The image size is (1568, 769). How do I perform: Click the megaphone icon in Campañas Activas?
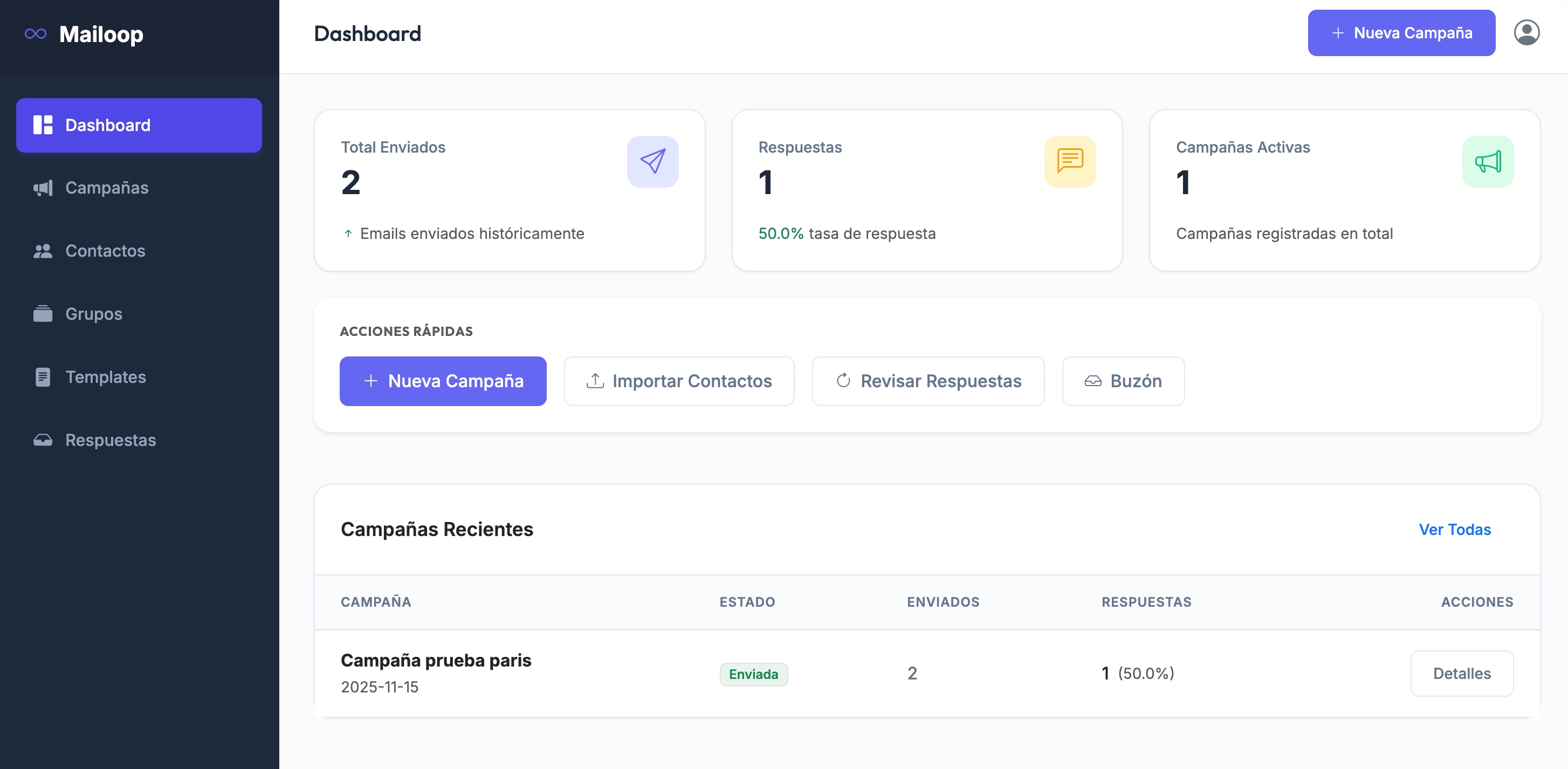[x=1487, y=162]
